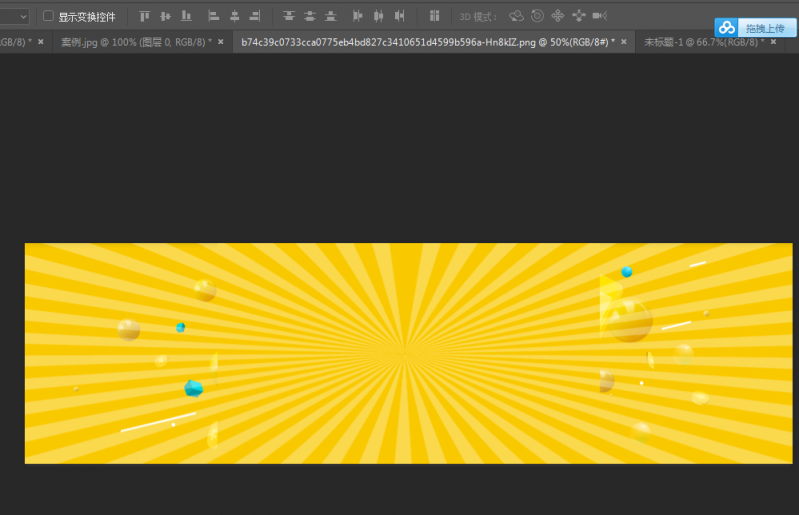This screenshot has height=515, width=799.
Task: Click the align left edges icon
Action: click(213, 16)
